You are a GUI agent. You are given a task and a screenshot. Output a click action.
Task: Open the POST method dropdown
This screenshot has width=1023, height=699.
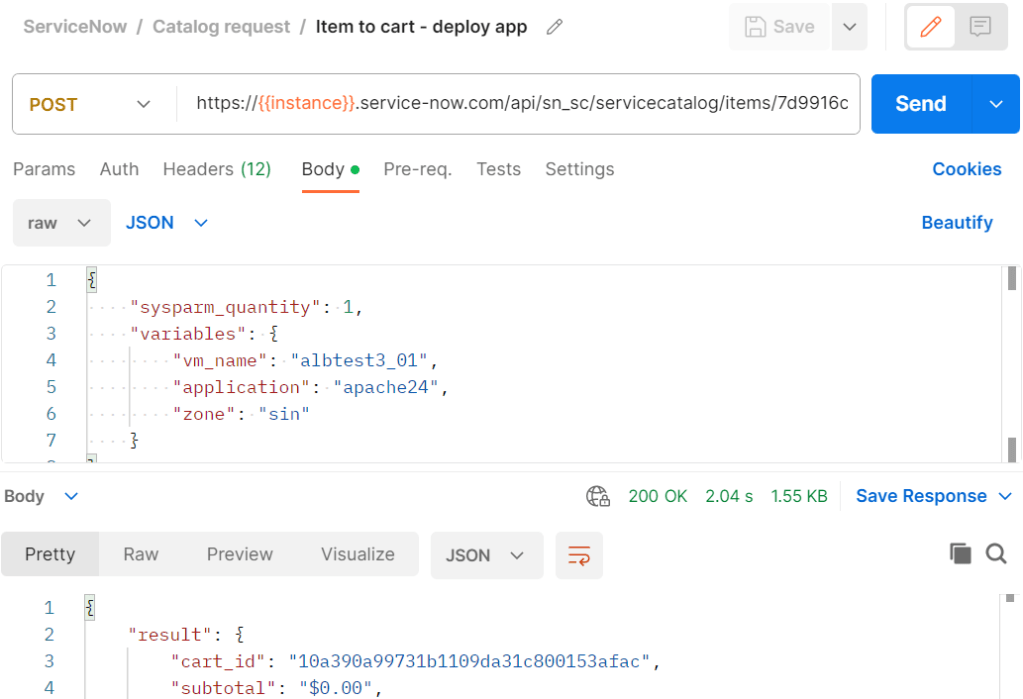(x=90, y=104)
